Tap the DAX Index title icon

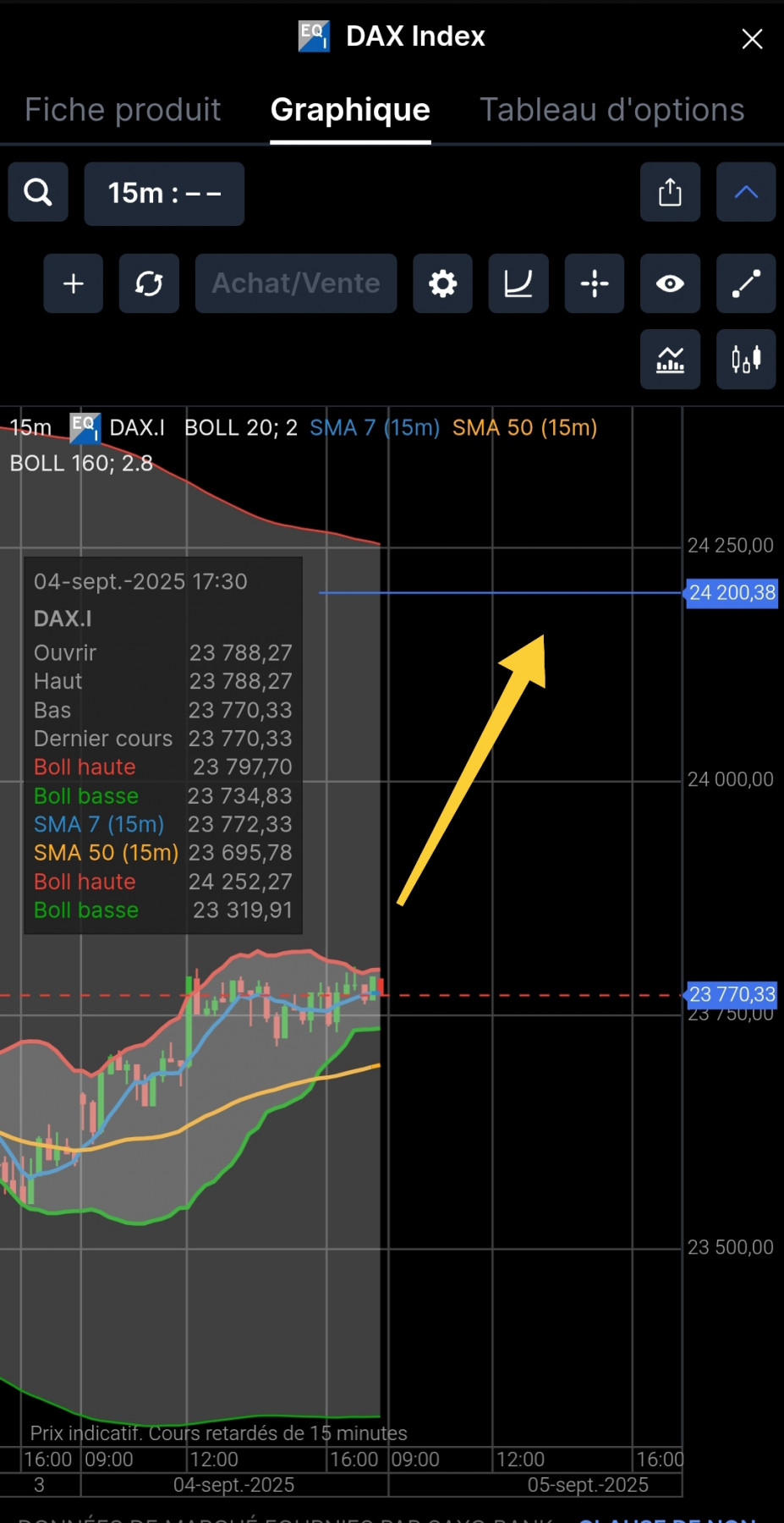click(x=314, y=36)
